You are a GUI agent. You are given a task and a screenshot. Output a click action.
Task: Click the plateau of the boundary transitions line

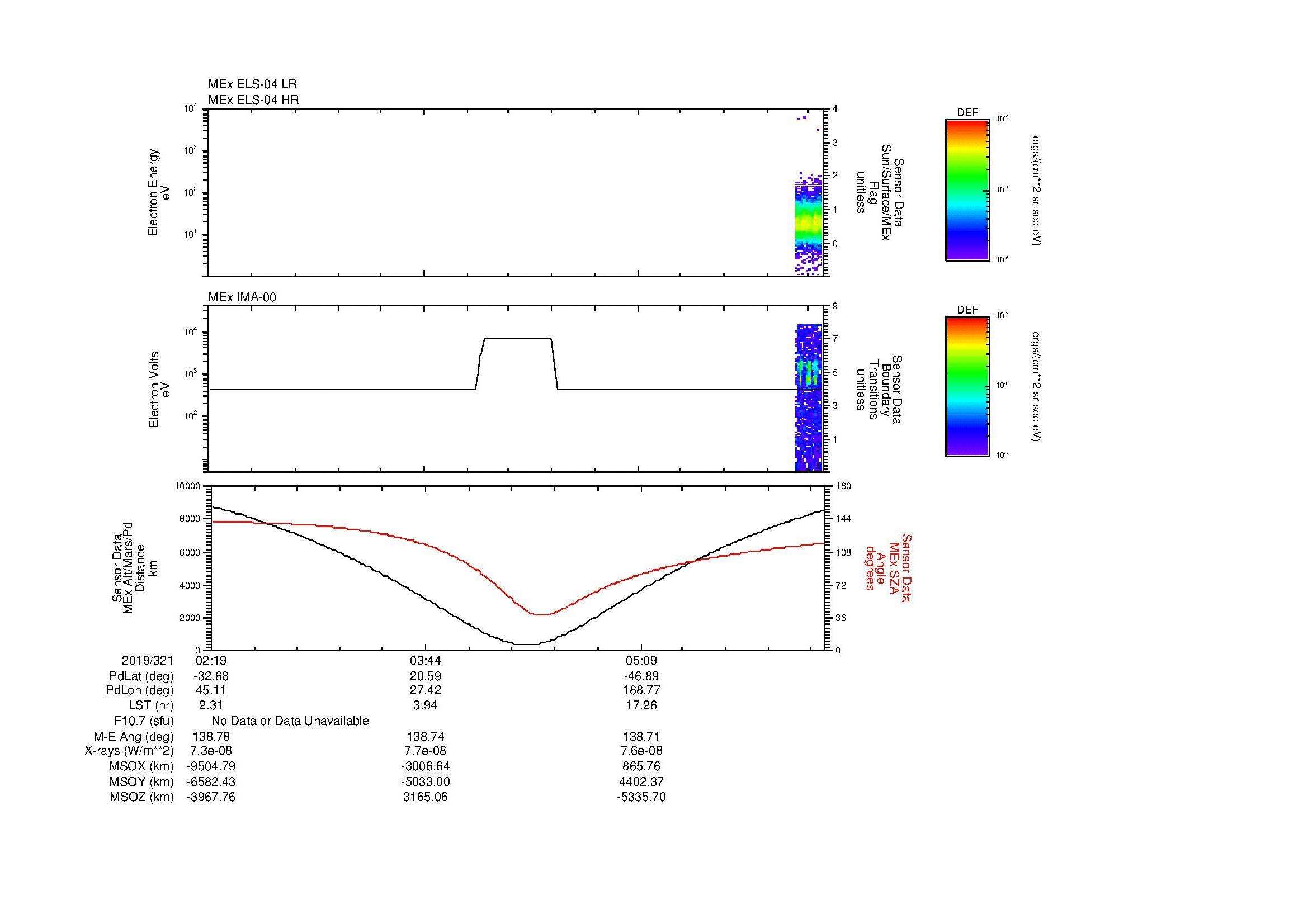[x=517, y=339]
